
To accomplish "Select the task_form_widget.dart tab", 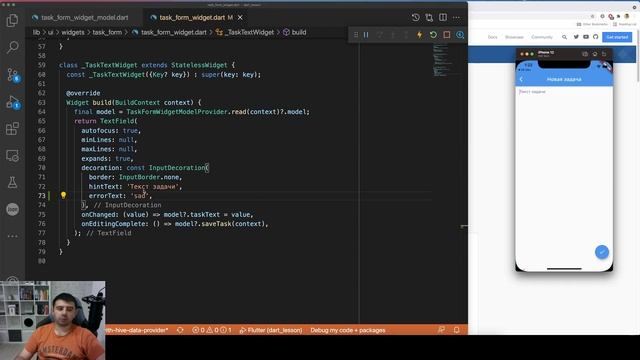I will tap(192, 18).
